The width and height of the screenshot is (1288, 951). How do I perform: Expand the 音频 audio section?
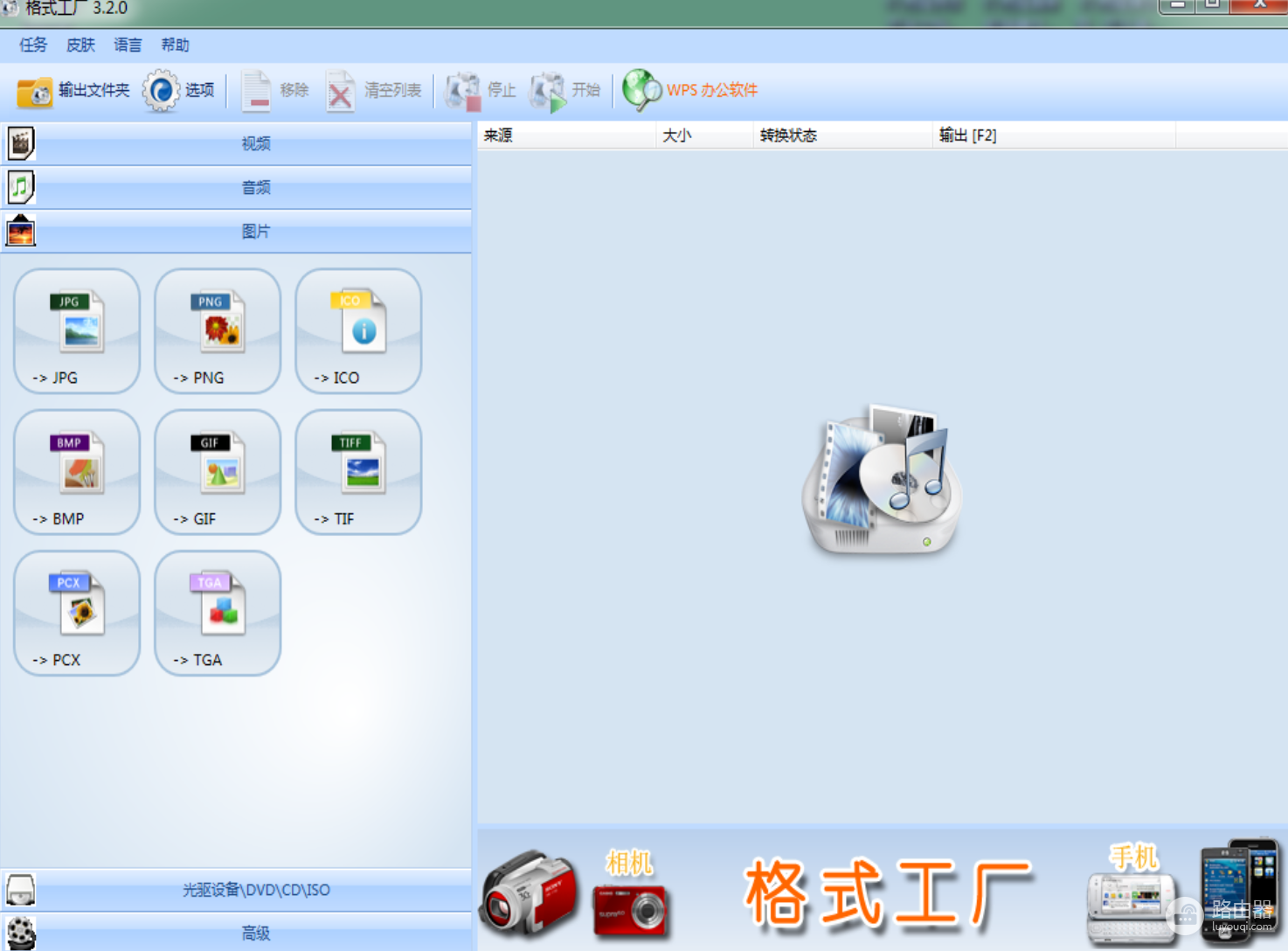(236, 187)
